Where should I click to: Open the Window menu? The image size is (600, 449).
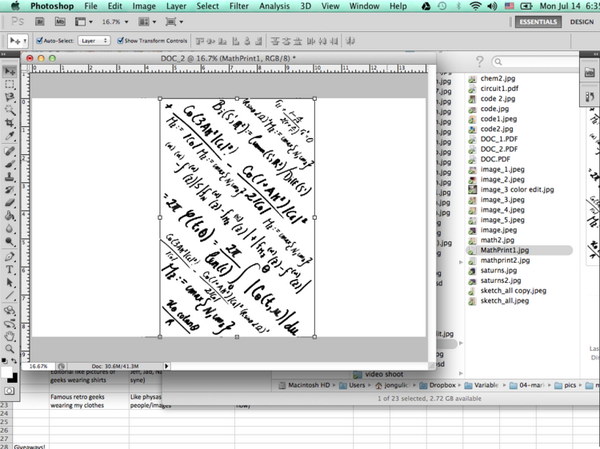point(364,6)
